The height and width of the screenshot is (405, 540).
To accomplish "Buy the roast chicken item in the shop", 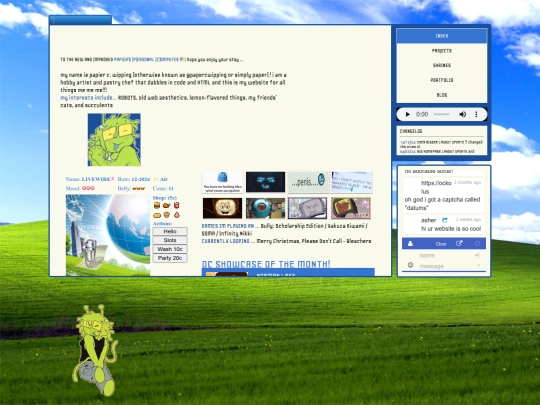I will 166,206.
